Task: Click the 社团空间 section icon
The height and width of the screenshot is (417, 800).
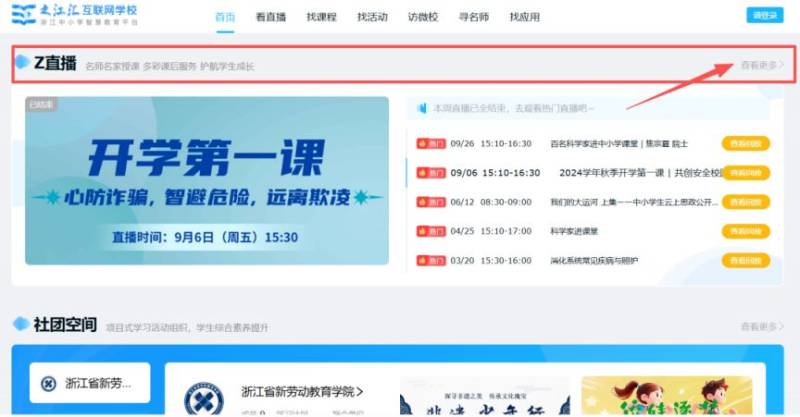Action: coord(21,325)
